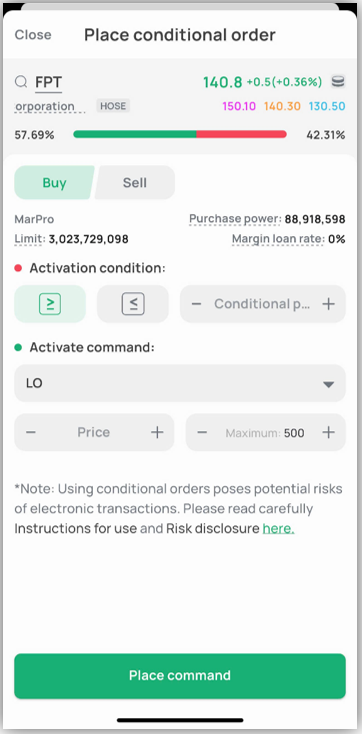
Task: Switch to the Buy tab
Action: [54, 182]
